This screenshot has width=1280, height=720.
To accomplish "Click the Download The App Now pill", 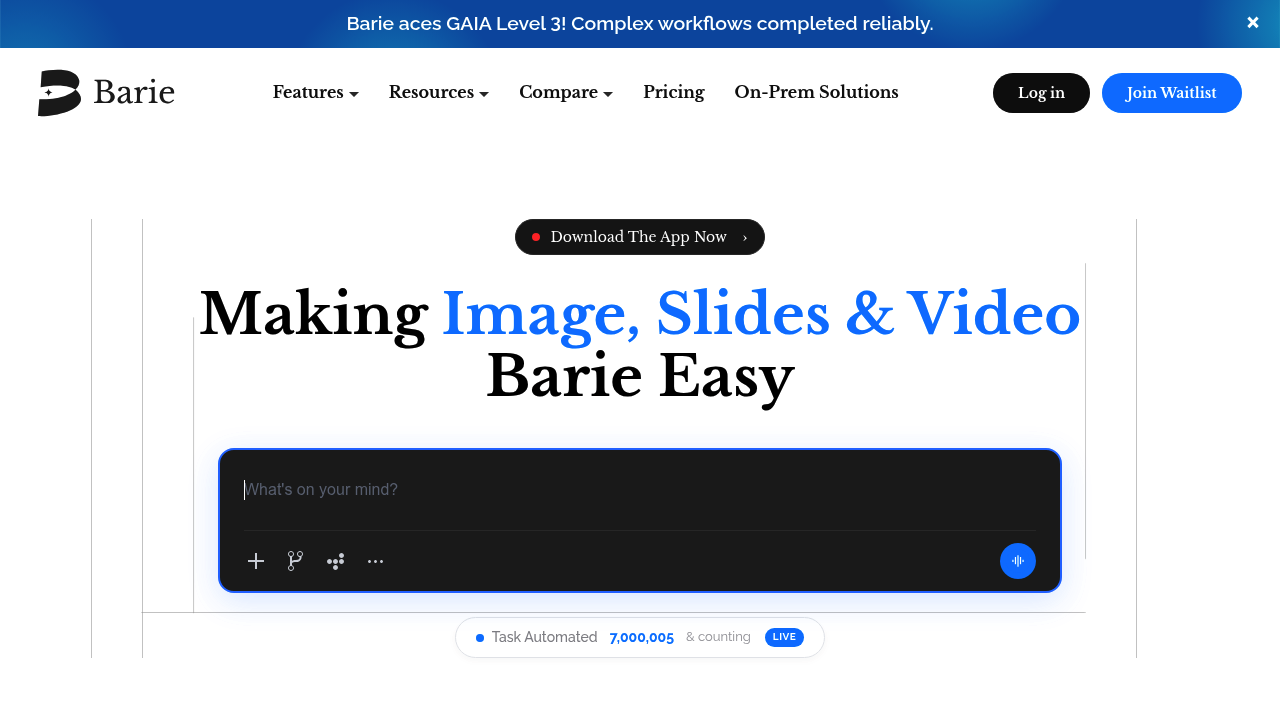I will click(x=640, y=237).
